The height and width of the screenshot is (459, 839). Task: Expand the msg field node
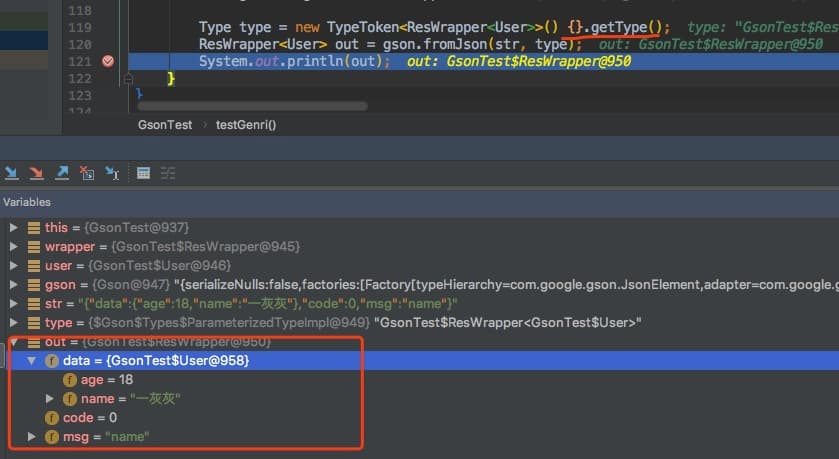(32, 437)
